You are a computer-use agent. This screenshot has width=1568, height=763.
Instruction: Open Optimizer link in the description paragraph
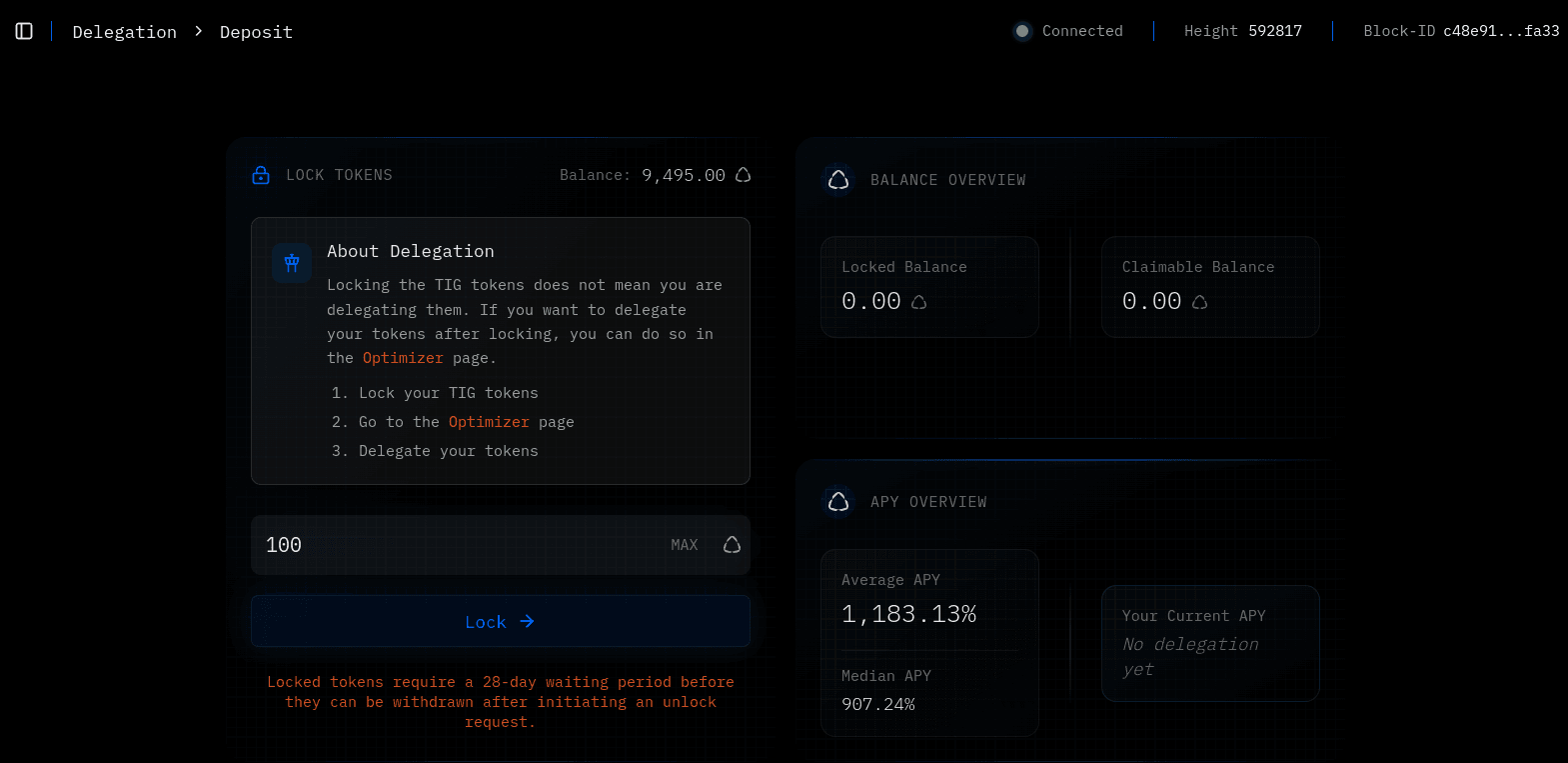coord(402,358)
